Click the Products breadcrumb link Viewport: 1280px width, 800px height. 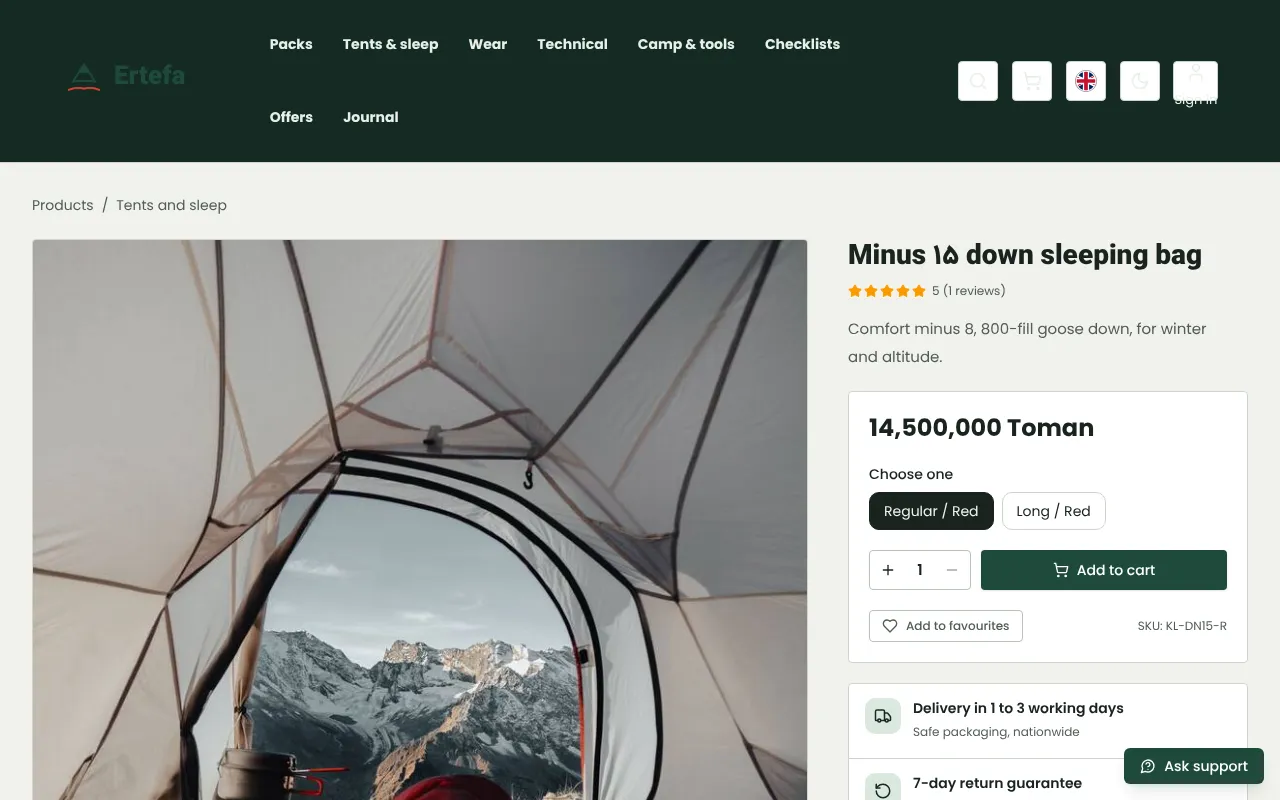click(x=62, y=205)
